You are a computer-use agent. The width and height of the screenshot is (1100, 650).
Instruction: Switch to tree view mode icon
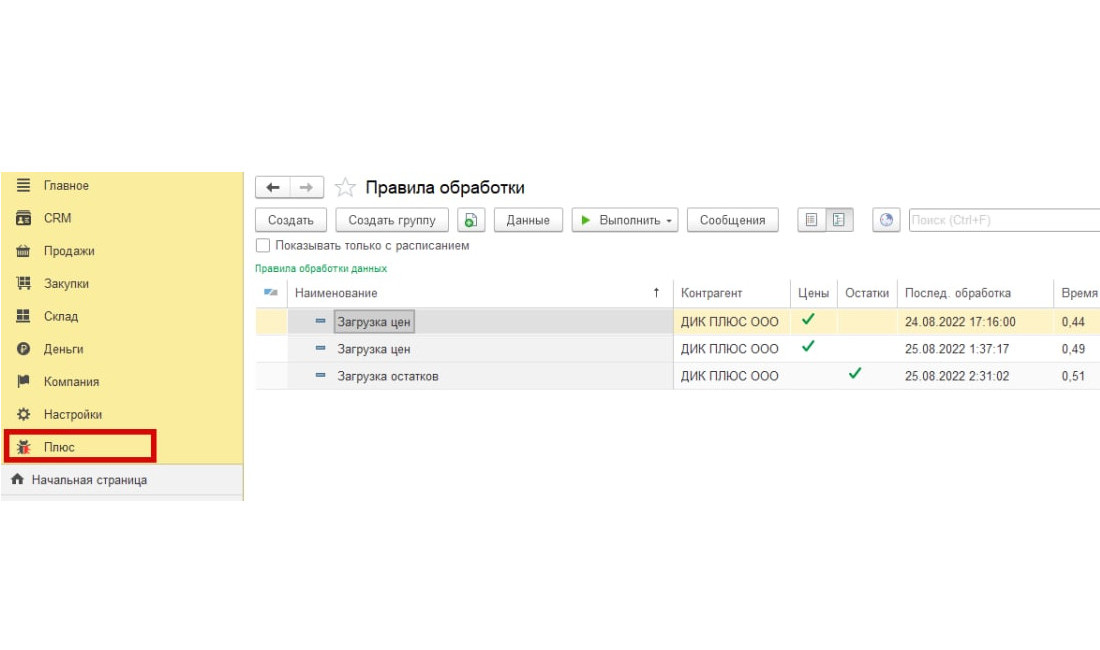coord(840,220)
